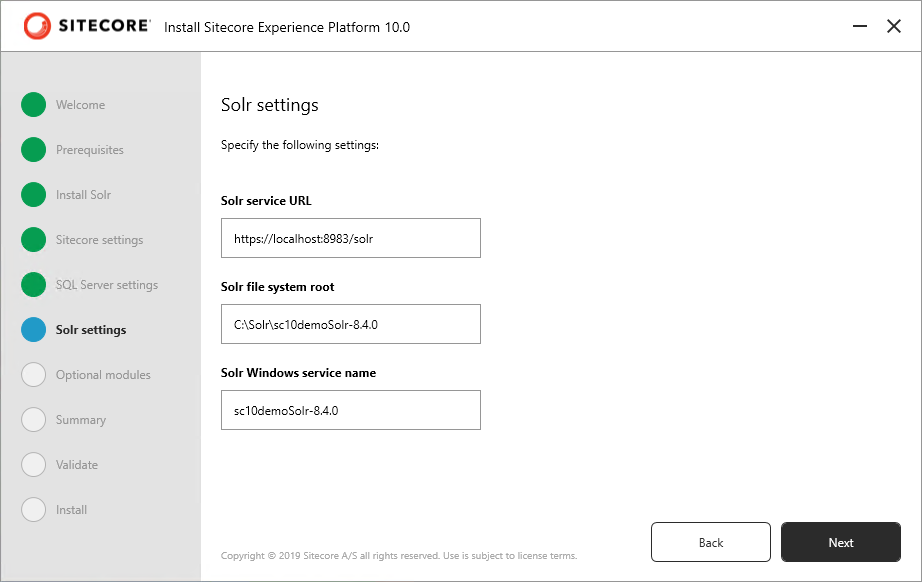Click the green SQL Server settings circle
Viewport: 922px width, 582px height.
[x=34, y=285]
